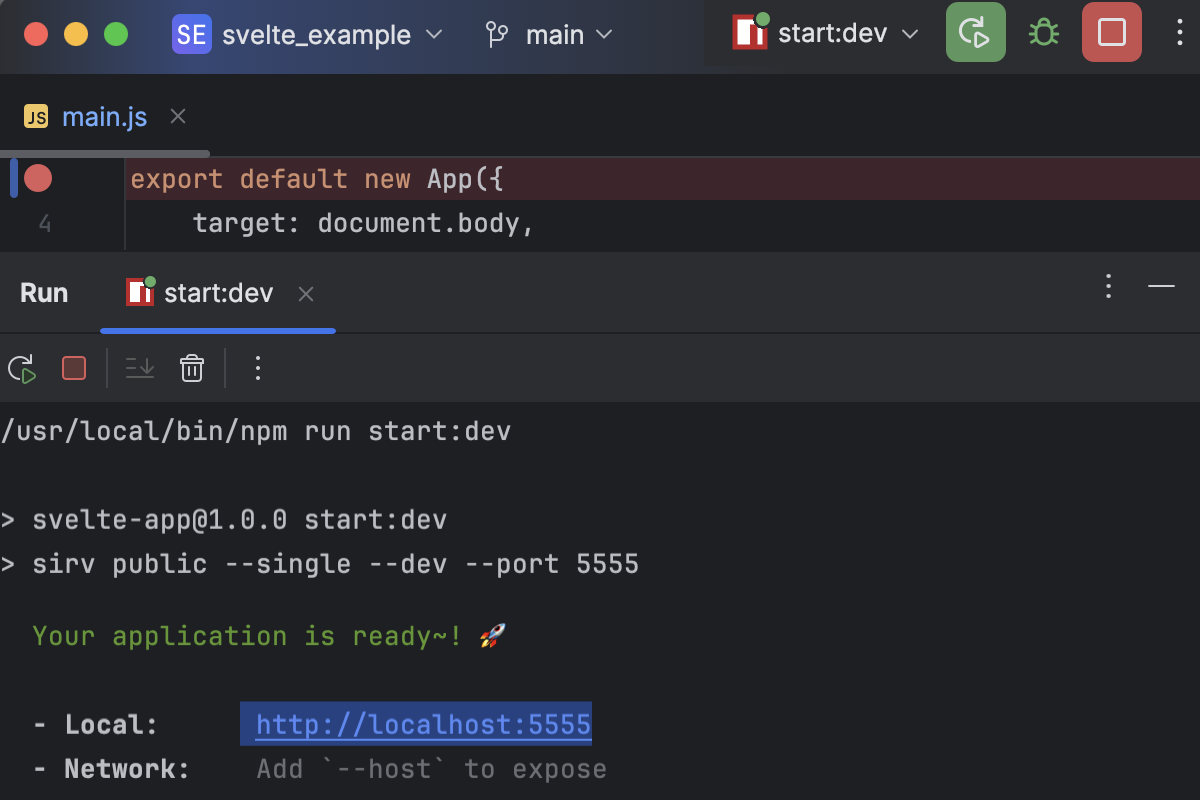Run start:dev with the green run icon
The height and width of the screenshot is (800, 1200).
tap(975, 32)
